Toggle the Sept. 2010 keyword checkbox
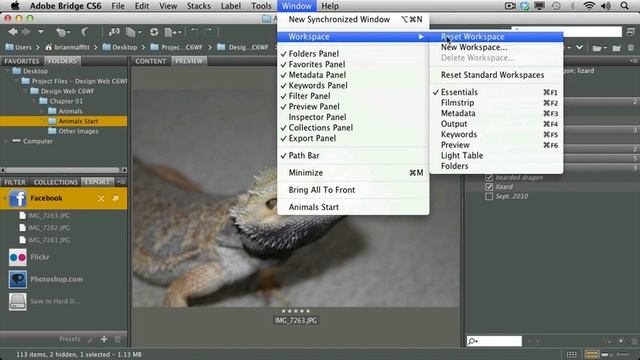The width and height of the screenshot is (640, 360). (489, 196)
